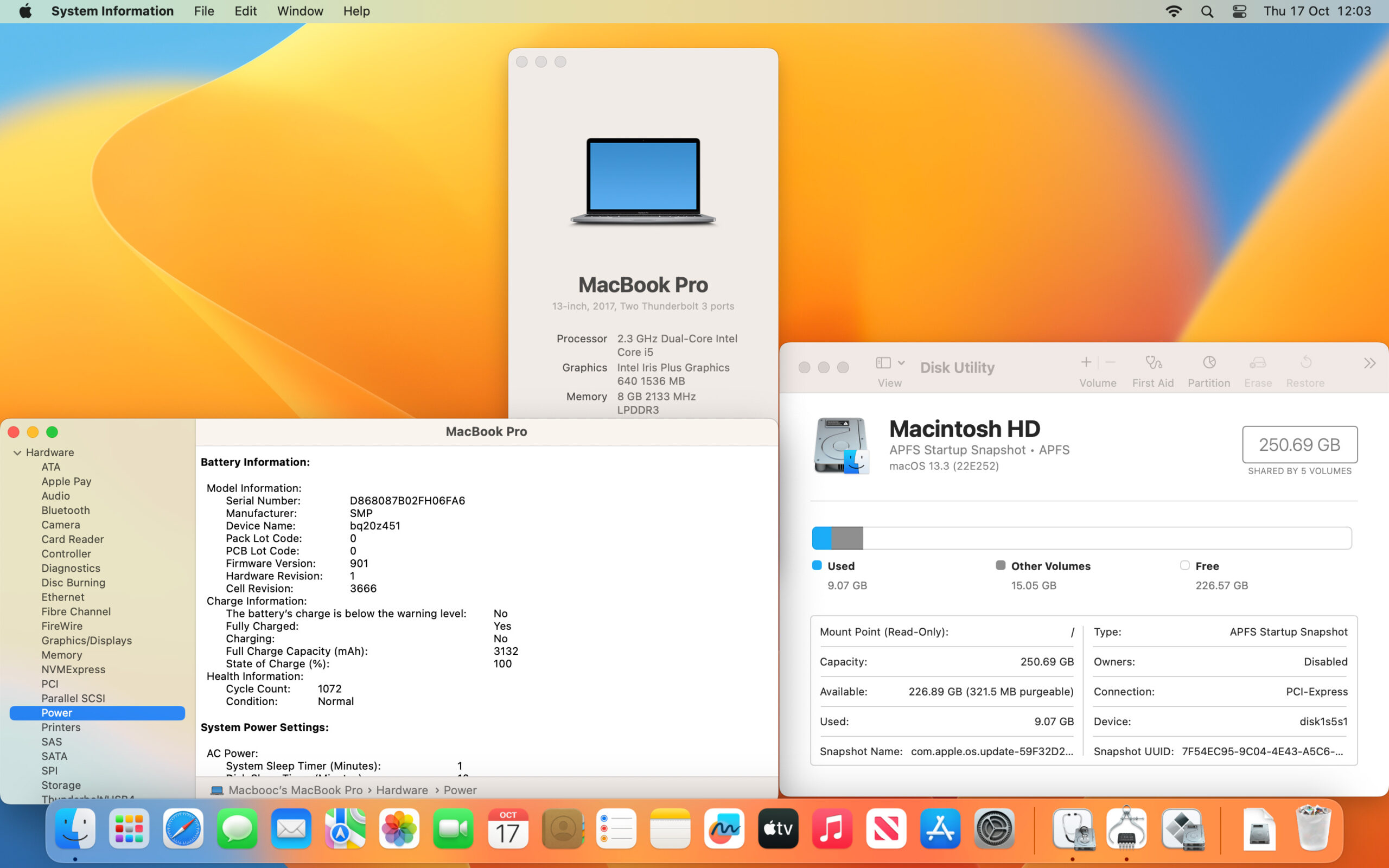The height and width of the screenshot is (868, 1389).
Task: Click Partition in Disk Utility toolbar
Action: [x=1209, y=371]
